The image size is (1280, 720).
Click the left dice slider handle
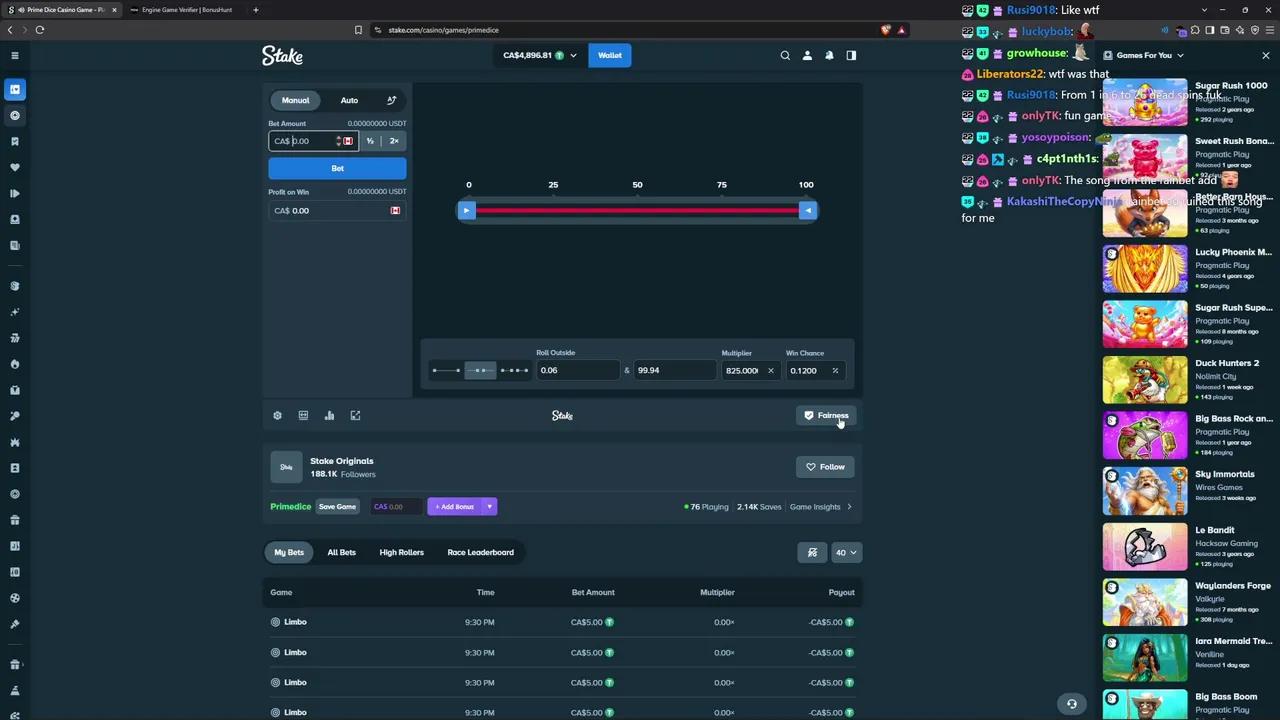(466, 210)
